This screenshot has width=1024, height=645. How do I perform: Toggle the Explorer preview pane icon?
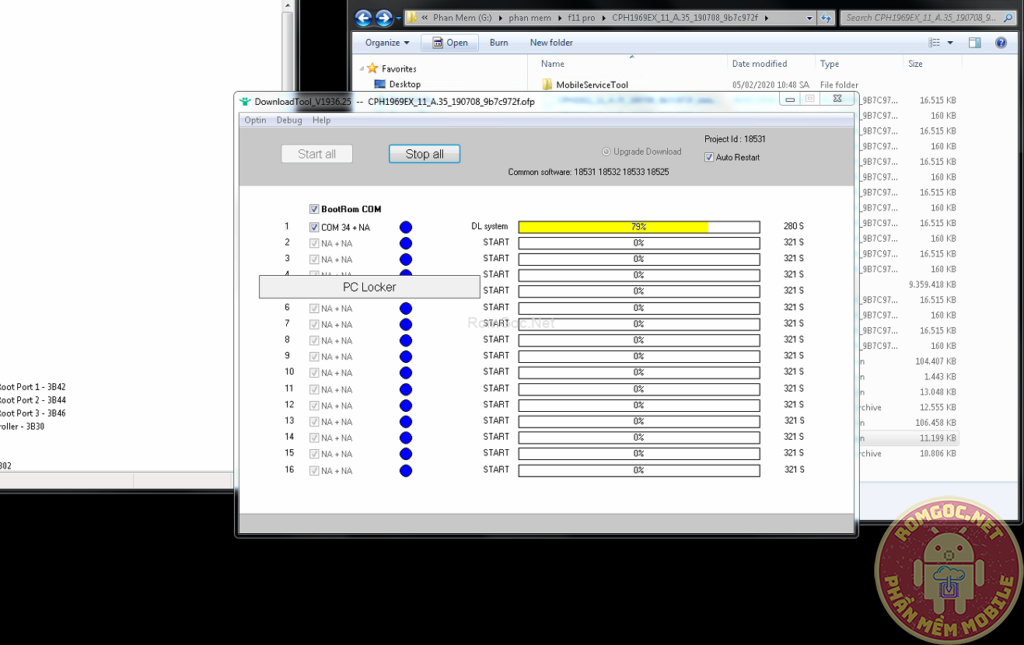[x=974, y=43]
